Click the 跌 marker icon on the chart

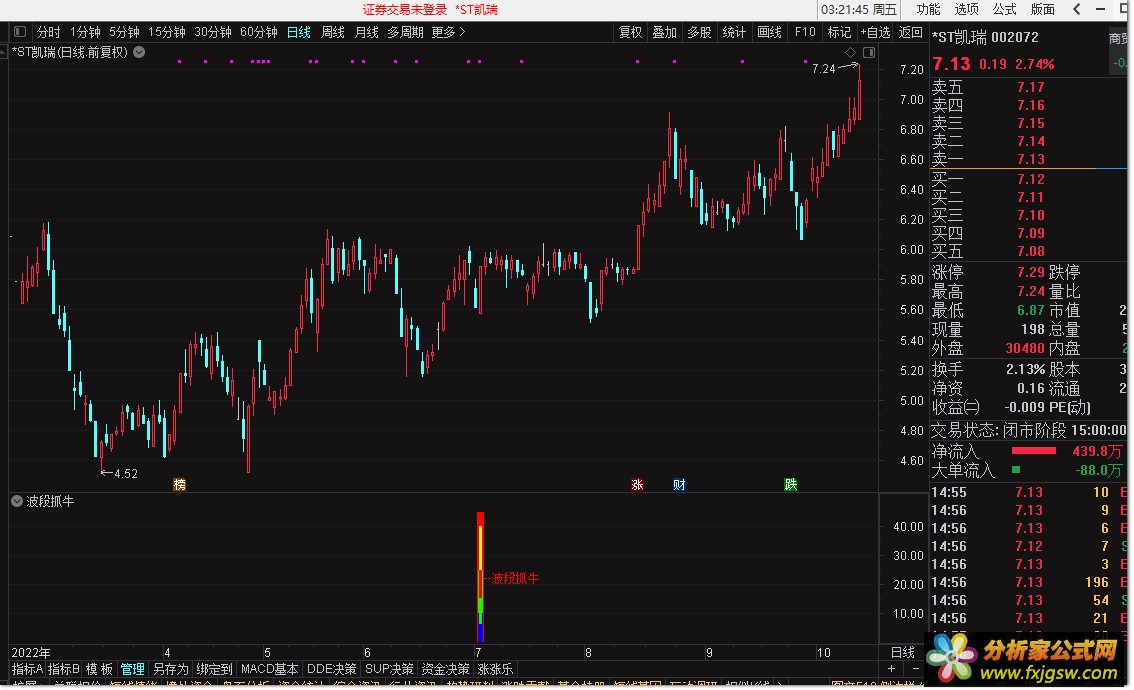tap(790, 485)
